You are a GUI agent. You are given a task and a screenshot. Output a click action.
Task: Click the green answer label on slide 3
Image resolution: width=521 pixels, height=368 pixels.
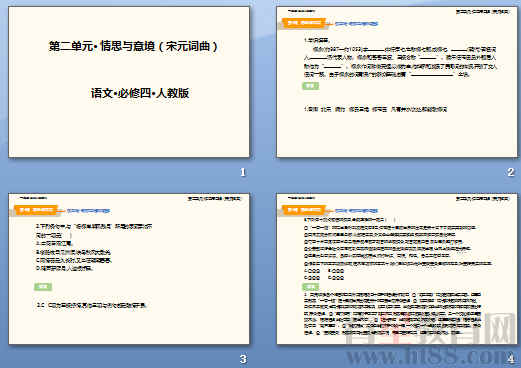point(43,287)
